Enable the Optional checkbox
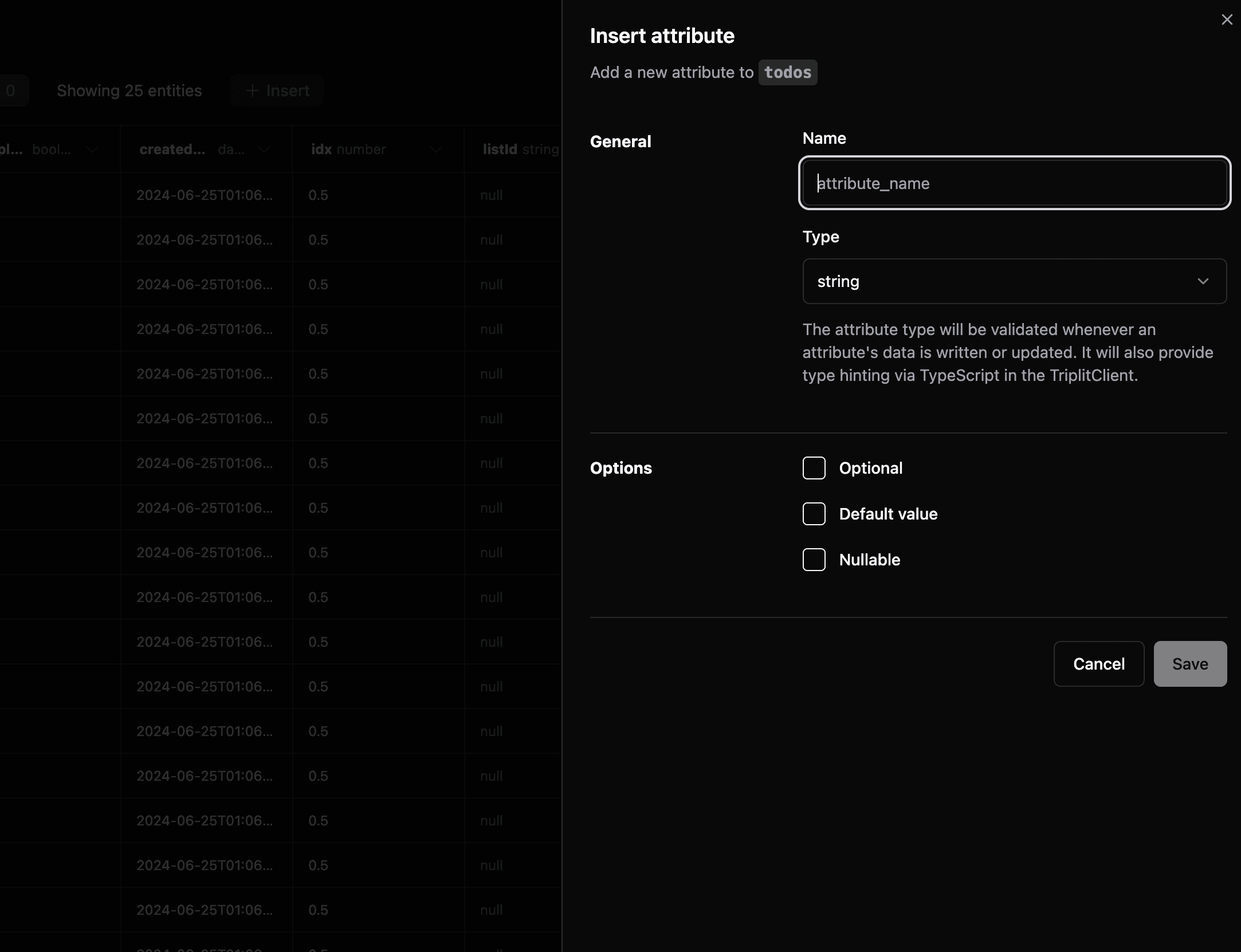 pos(814,468)
